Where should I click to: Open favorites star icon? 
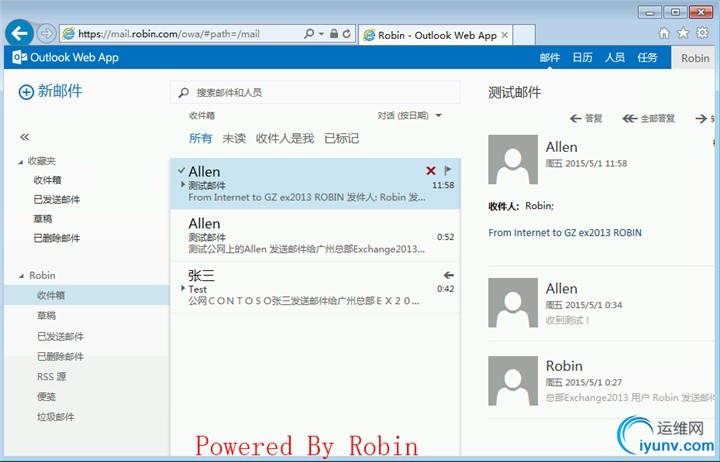[x=683, y=33]
